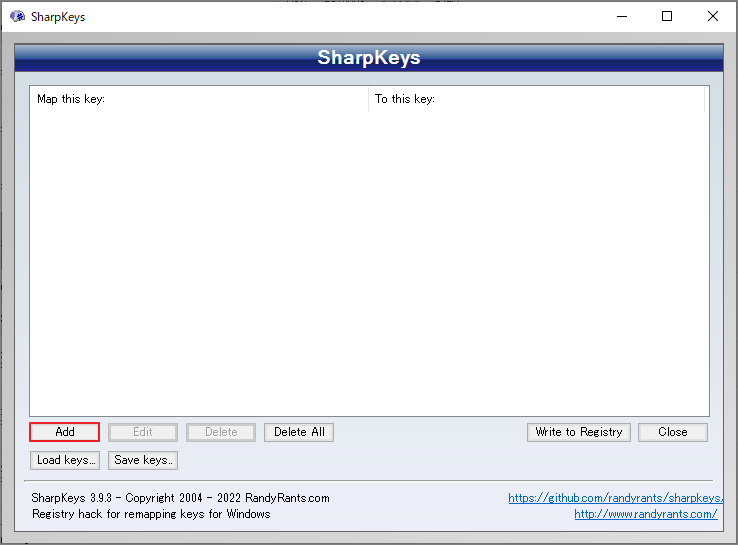Select the 'Map this key' column header
This screenshot has height=545, width=738.
199,99
